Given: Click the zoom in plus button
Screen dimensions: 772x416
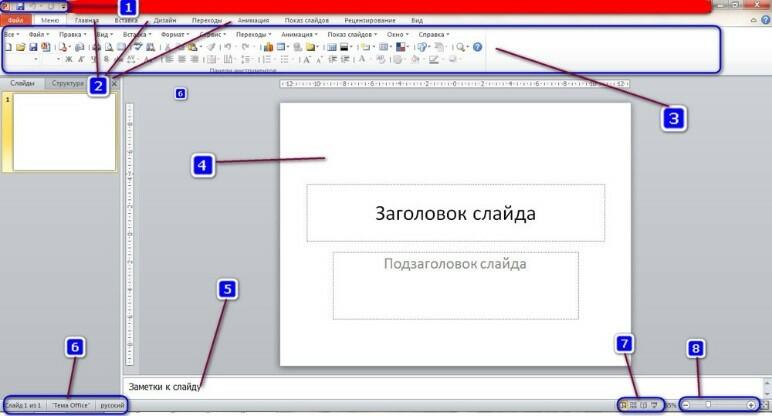Looking at the screenshot, I should 751,405.
